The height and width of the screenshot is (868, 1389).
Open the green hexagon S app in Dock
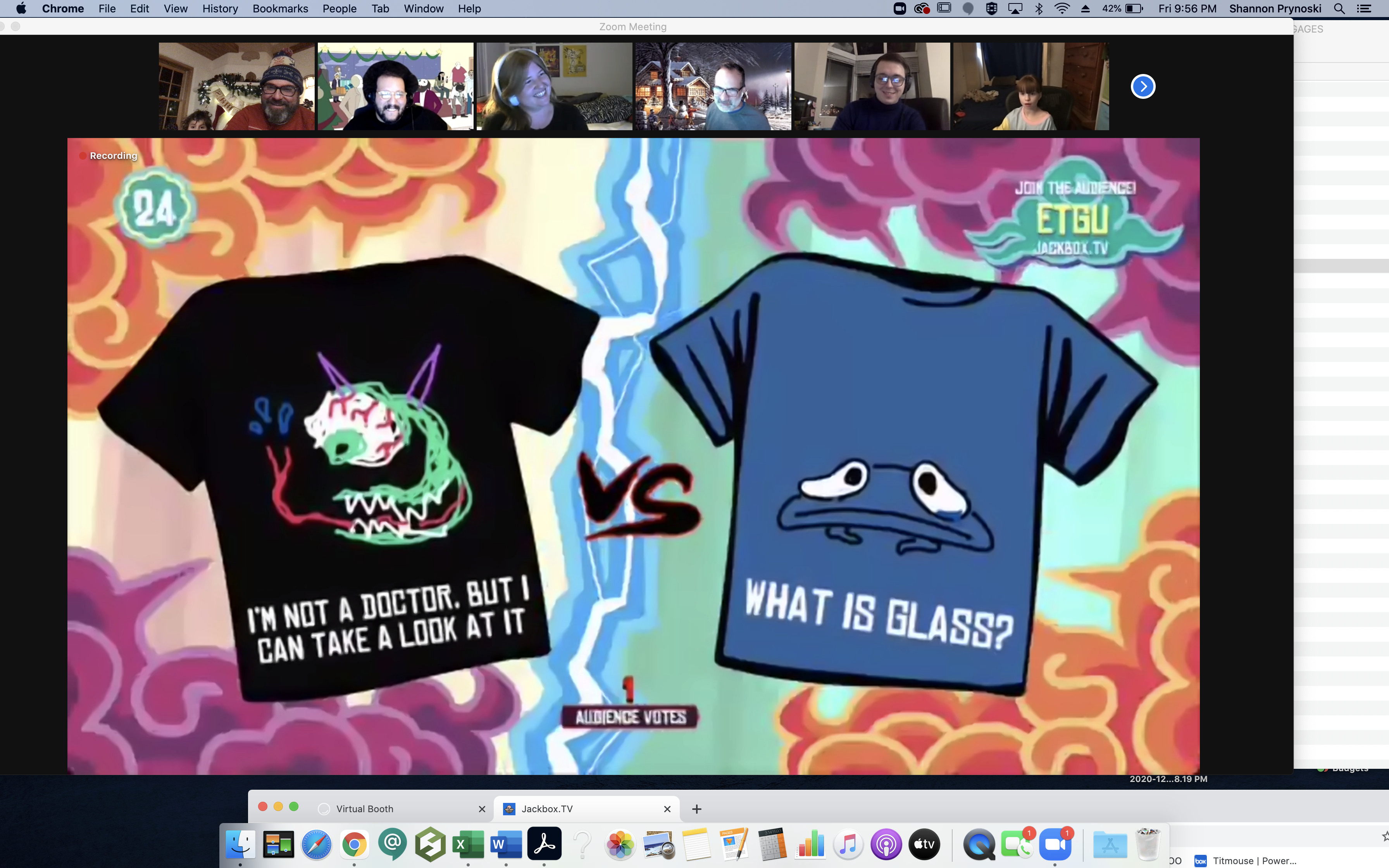coord(431,844)
